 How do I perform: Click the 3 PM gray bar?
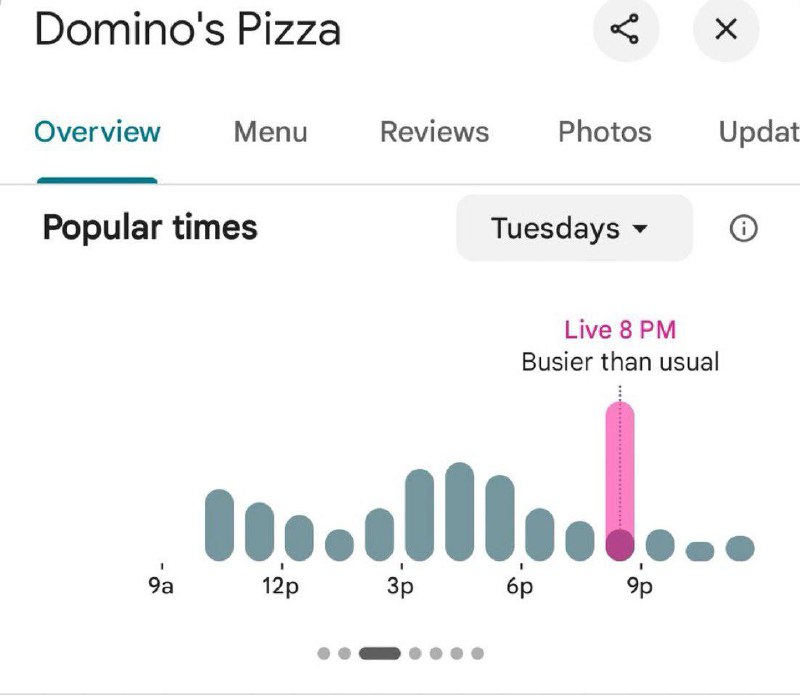(419, 515)
